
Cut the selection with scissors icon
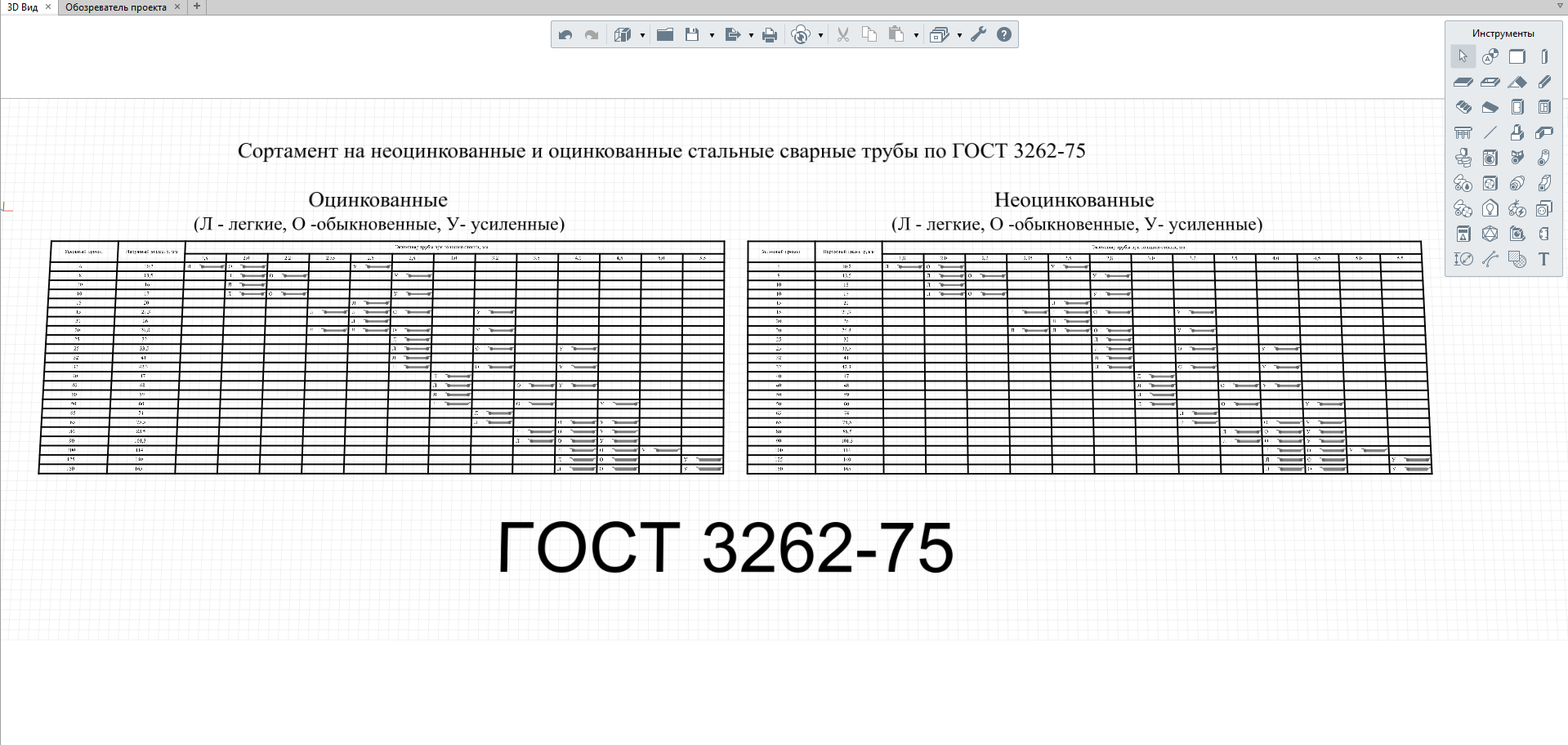point(843,34)
